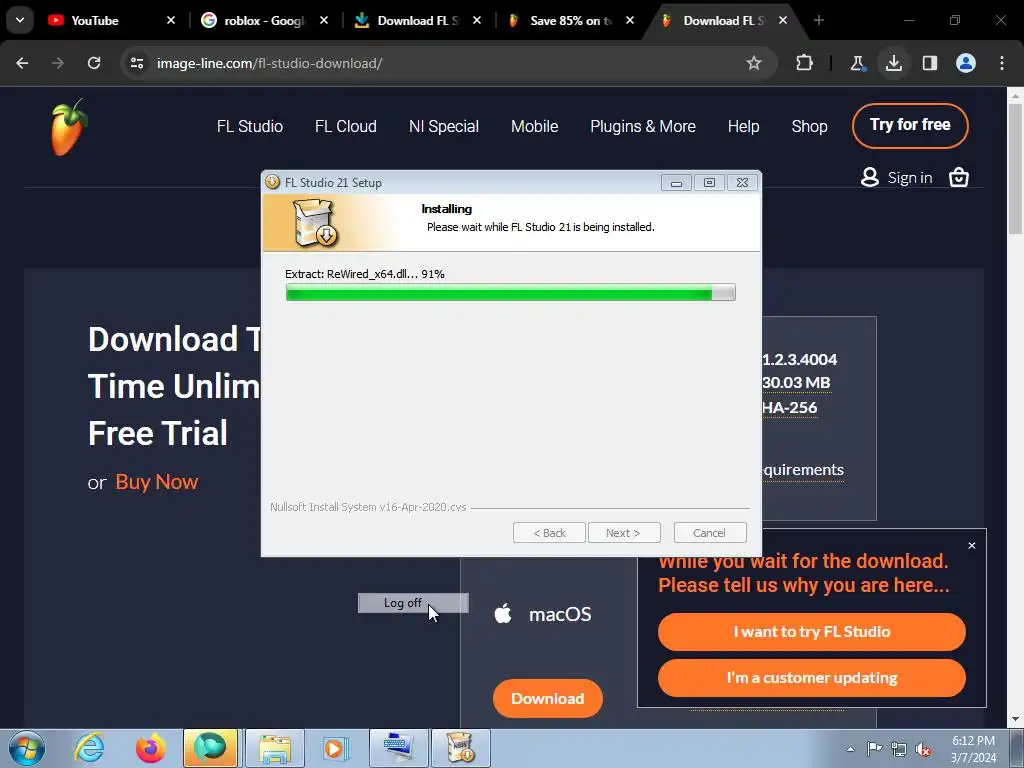Click the installer box icon in setup header
The image size is (1024, 768).
pos(315,223)
